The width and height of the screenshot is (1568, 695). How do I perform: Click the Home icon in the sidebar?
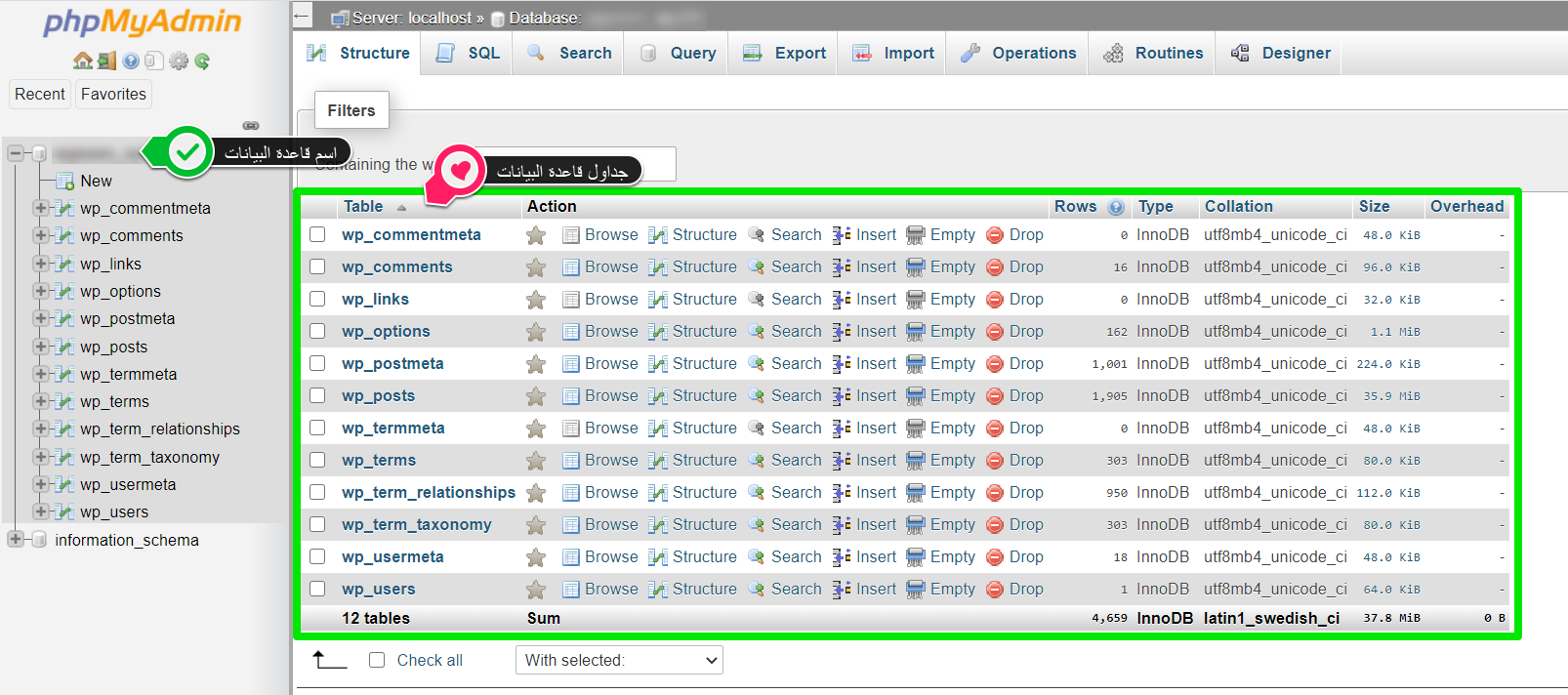83,61
